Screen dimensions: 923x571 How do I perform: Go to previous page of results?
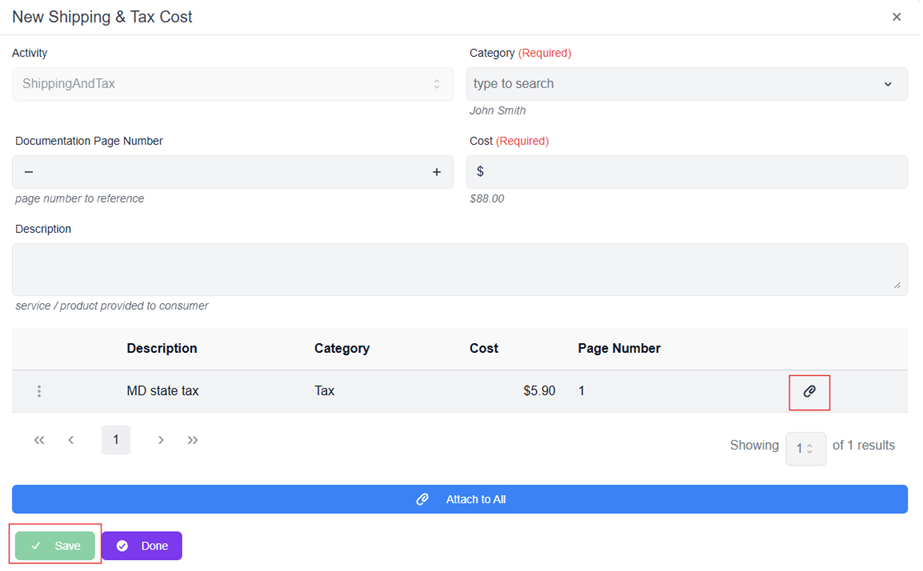(x=71, y=440)
